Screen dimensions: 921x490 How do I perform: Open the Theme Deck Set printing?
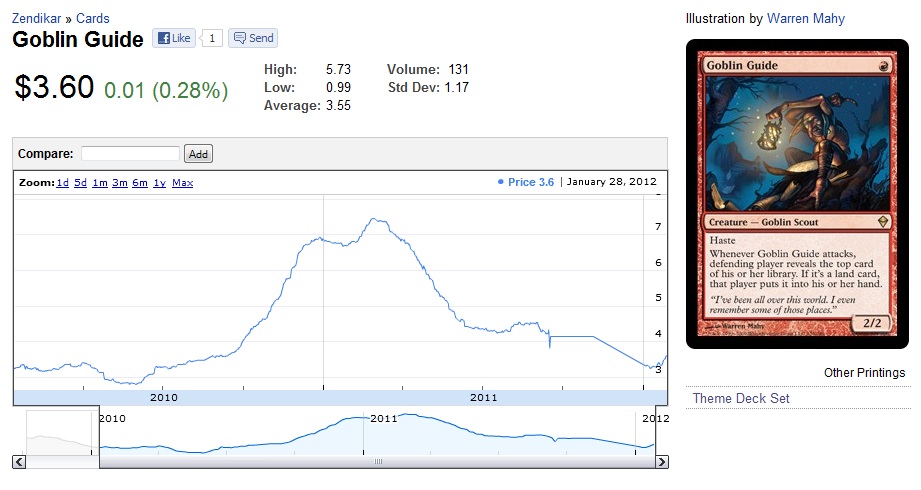point(741,398)
